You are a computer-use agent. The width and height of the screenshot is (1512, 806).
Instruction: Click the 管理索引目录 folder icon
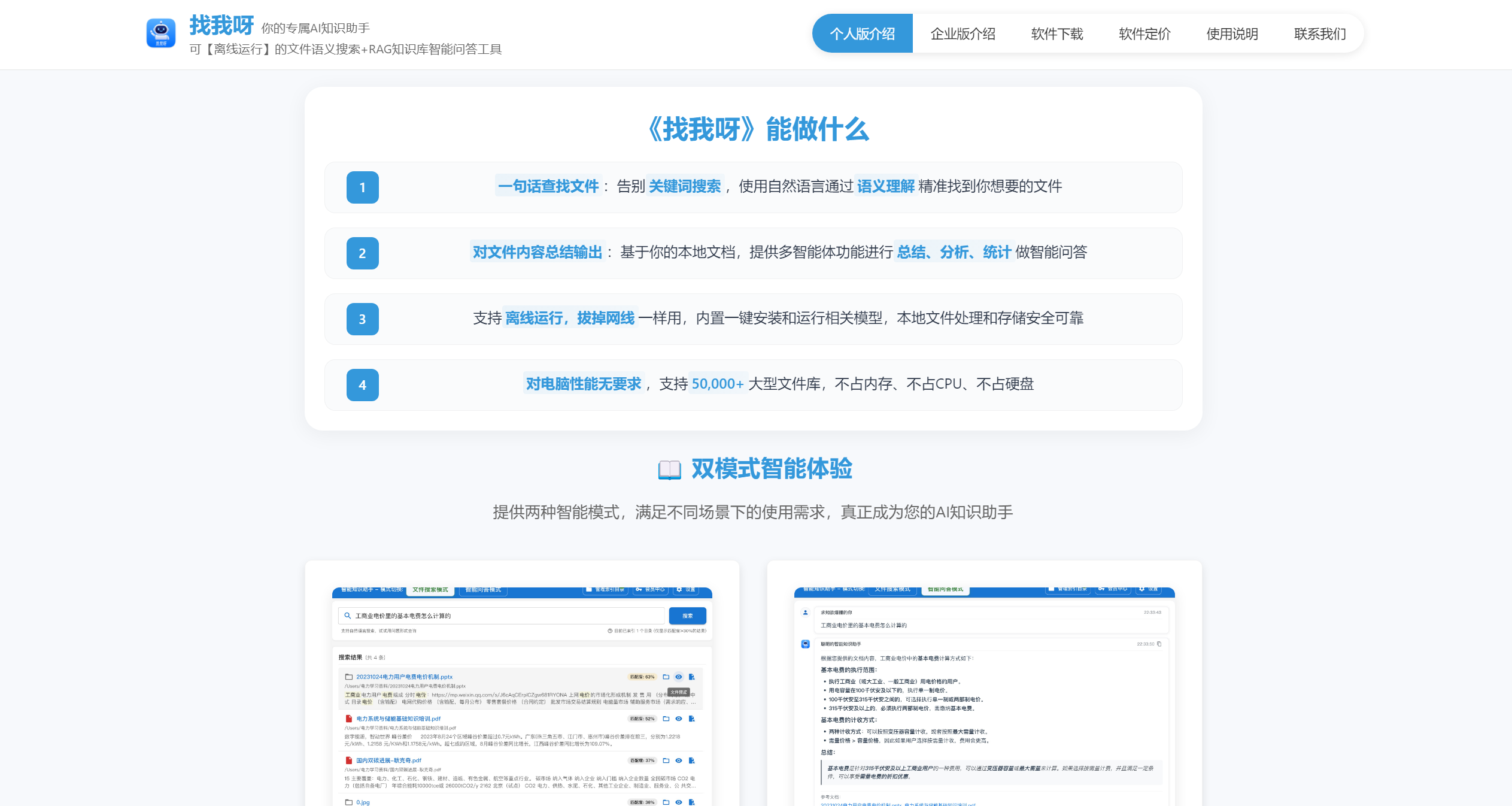(590, 590)
